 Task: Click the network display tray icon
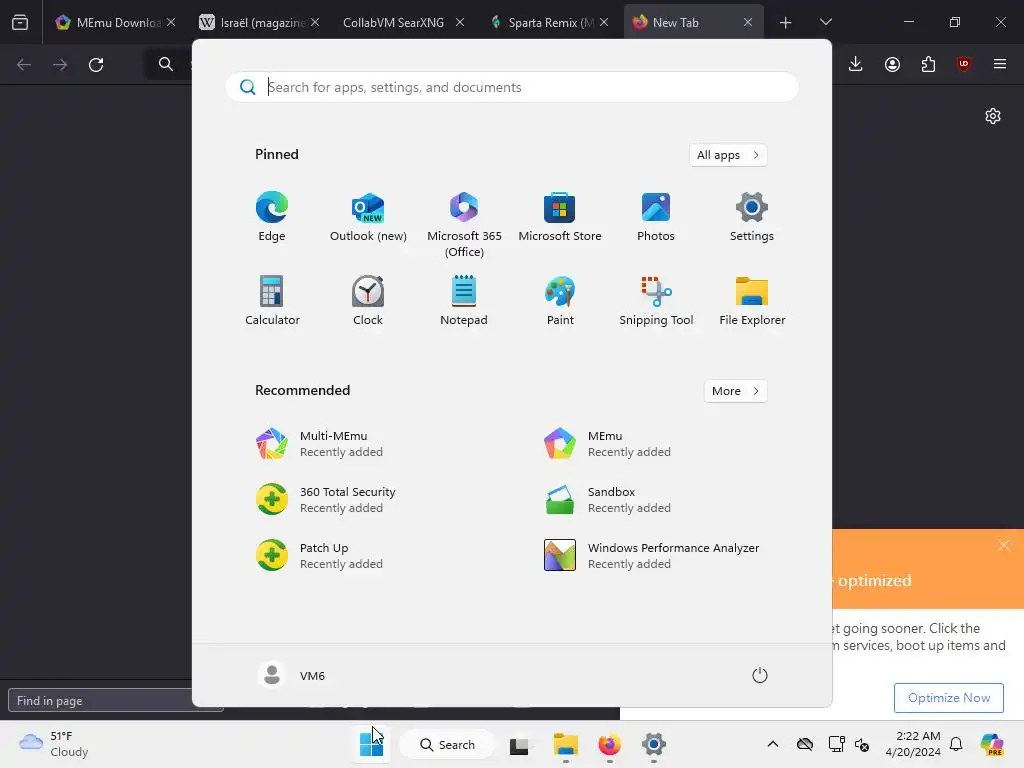pos(836,744)
